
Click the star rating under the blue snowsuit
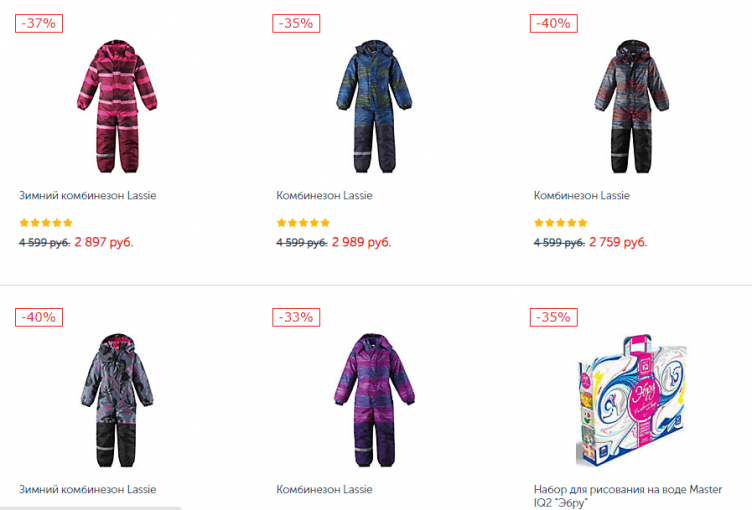[303, 223]
